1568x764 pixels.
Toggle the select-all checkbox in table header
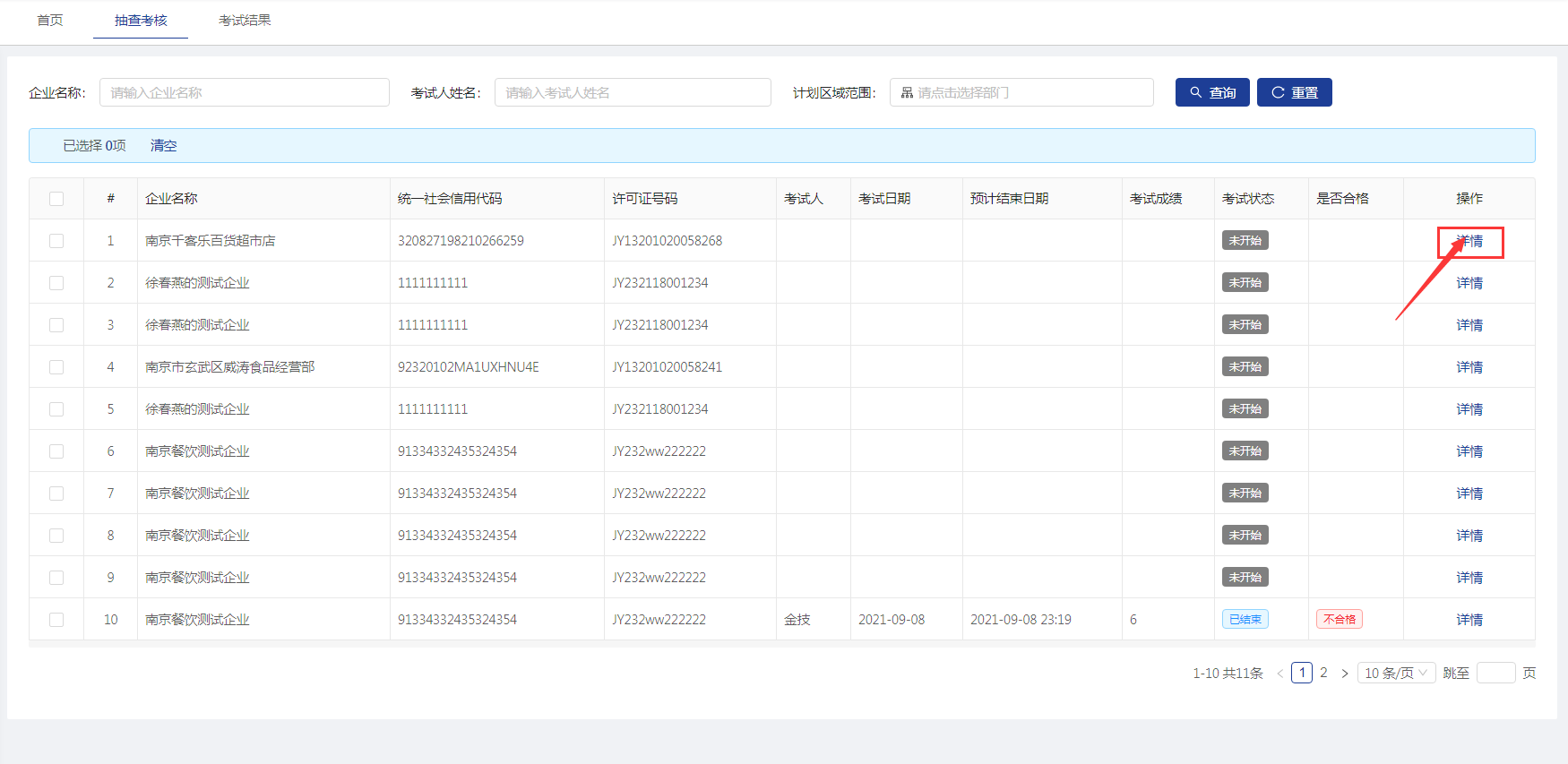click(56, 199)
